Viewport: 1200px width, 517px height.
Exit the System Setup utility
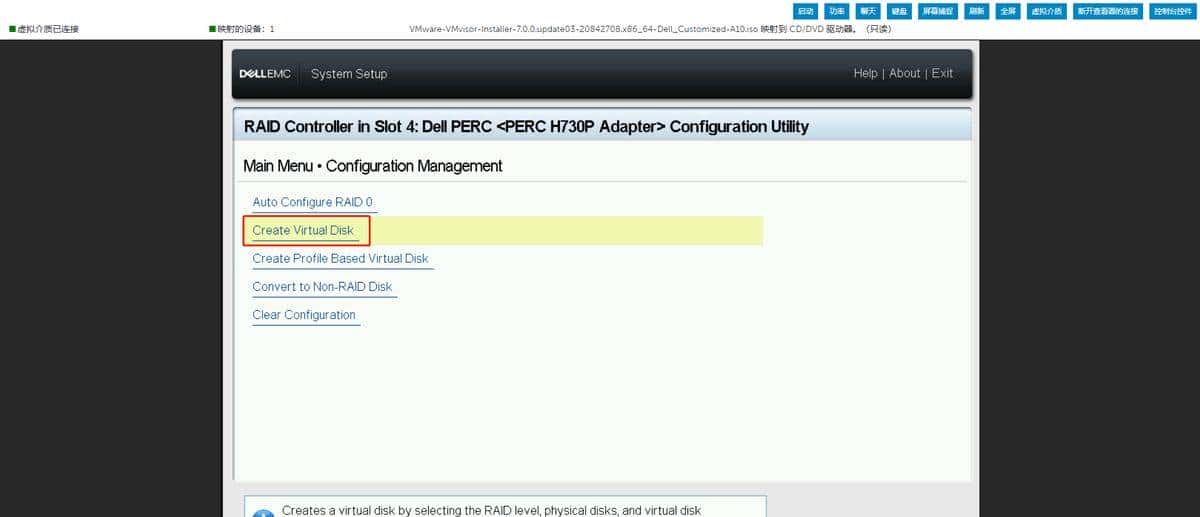tap(942, 74)
